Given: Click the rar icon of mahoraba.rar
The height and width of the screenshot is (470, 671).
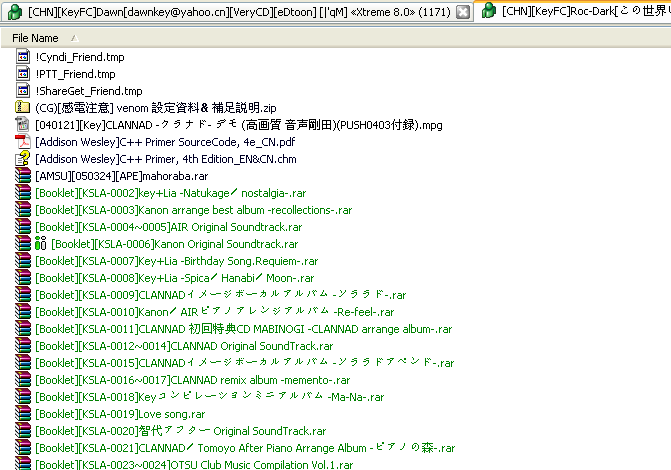Looking at the screenshot, I should click(x=23, y=176).
